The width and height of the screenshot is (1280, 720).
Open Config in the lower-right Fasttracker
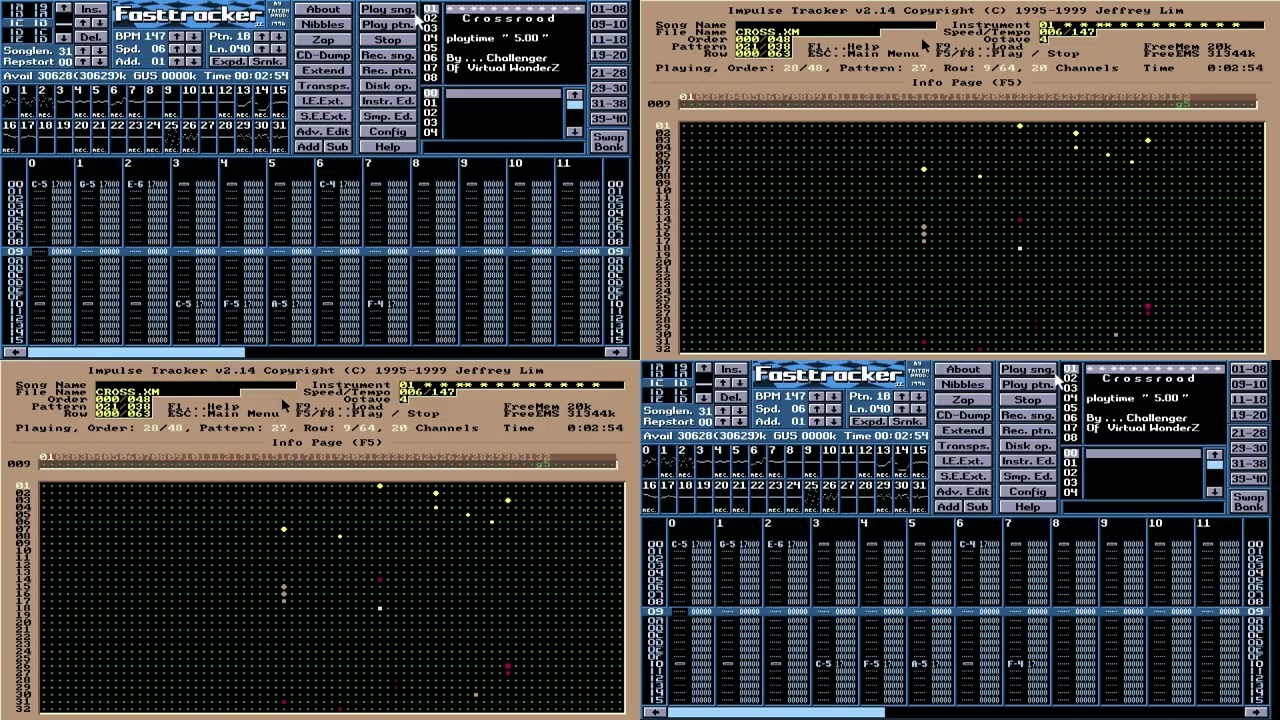(x=1028, y=492)
